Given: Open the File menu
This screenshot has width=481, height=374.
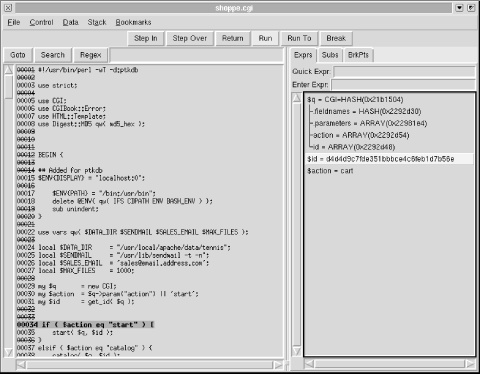Looking at the screenshot, I should pyautogui.click(x=14, y=22).
